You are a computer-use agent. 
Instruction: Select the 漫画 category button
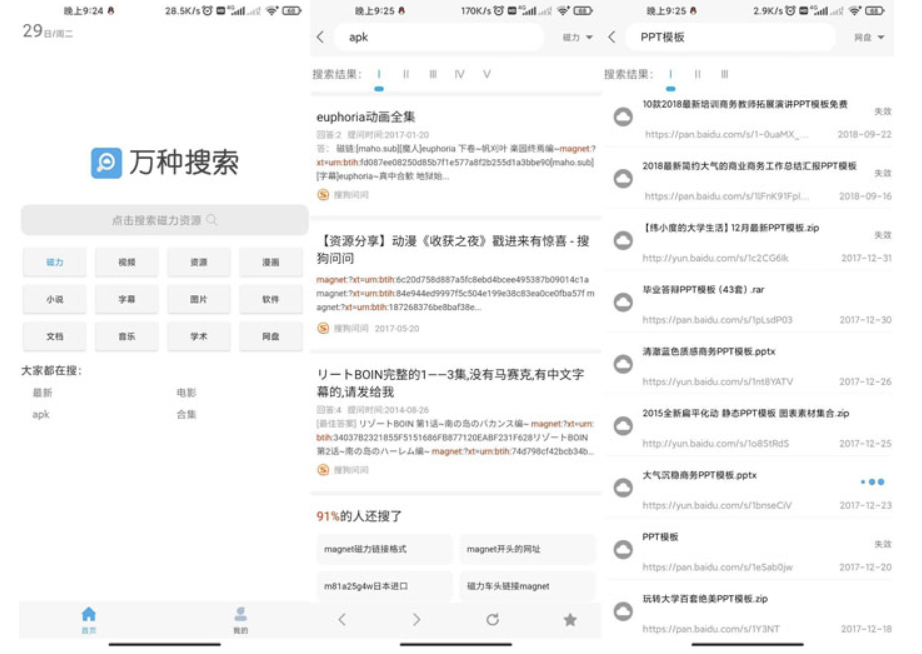point(271,261)
